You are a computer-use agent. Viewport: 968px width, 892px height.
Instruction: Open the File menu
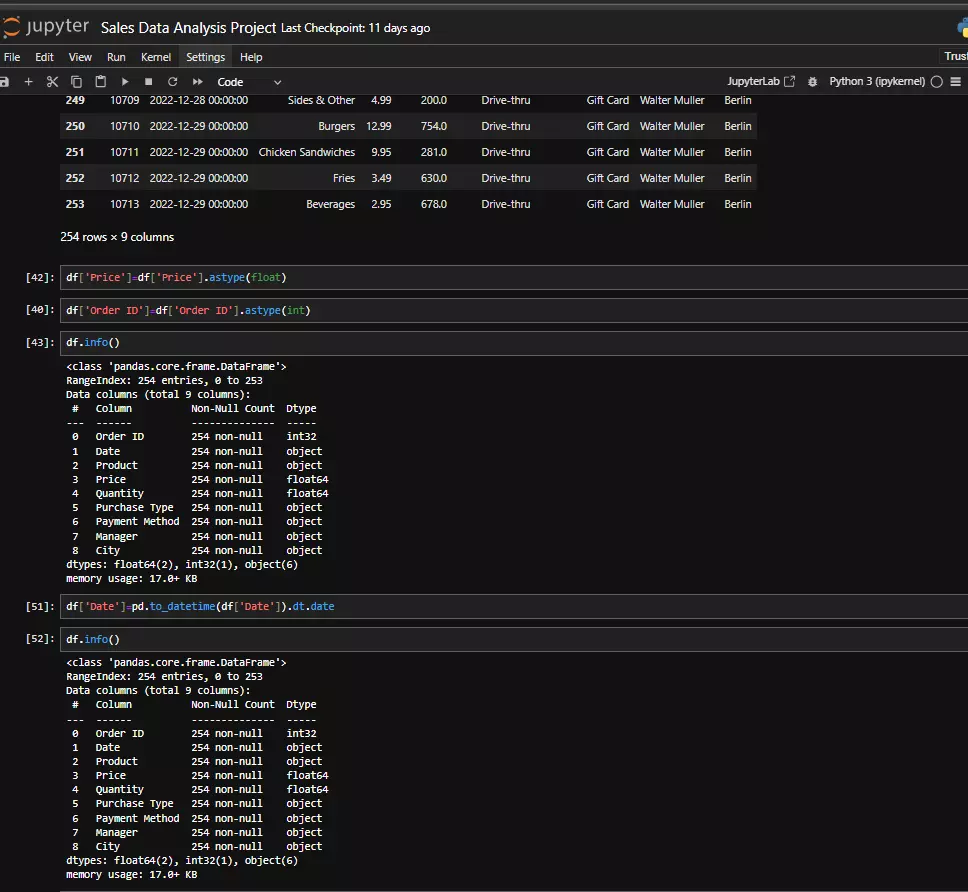coord(12,57)
